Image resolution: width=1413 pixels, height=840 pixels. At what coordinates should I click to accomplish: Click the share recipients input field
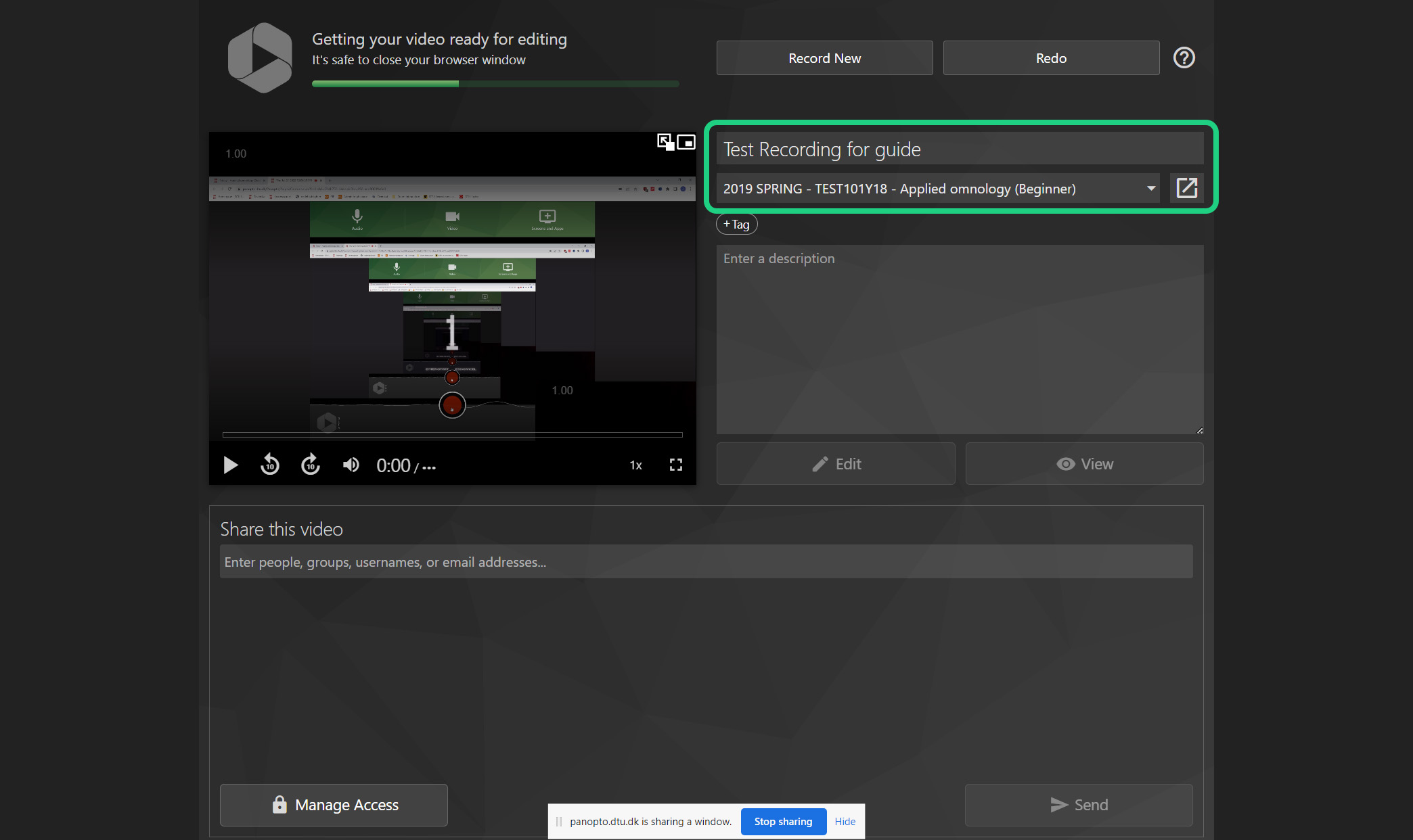coord(706,562)
